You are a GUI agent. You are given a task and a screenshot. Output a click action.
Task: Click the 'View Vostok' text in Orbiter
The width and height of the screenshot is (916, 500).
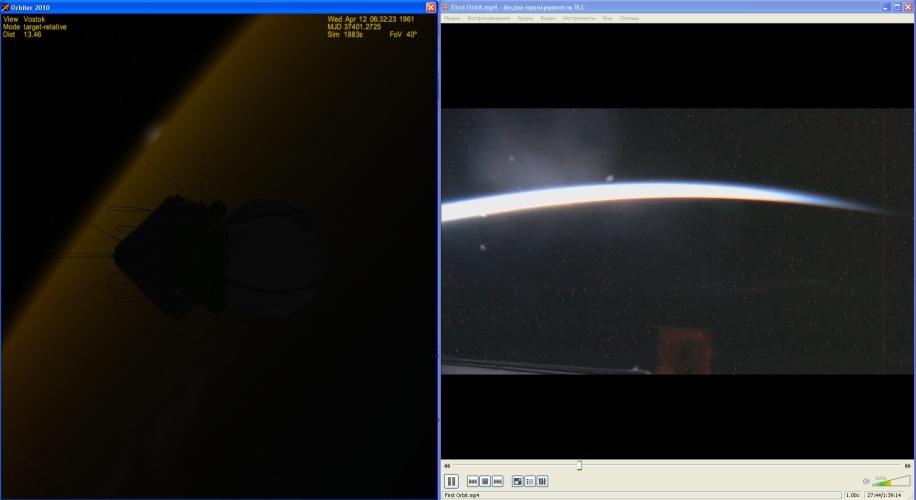(x=24, y=19)
